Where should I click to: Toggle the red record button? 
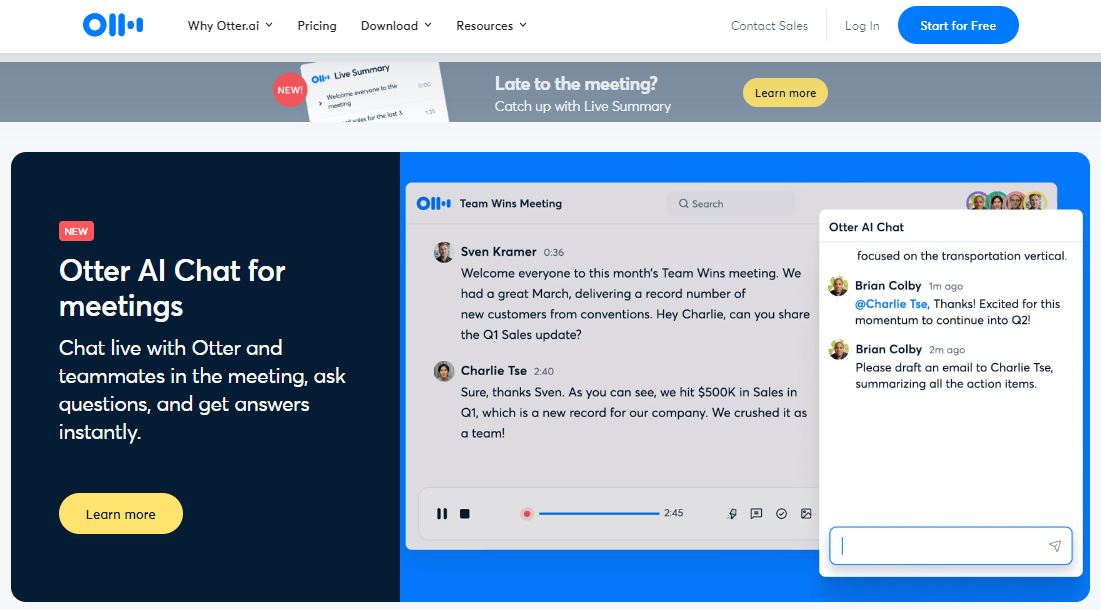[x=527, y=513]
